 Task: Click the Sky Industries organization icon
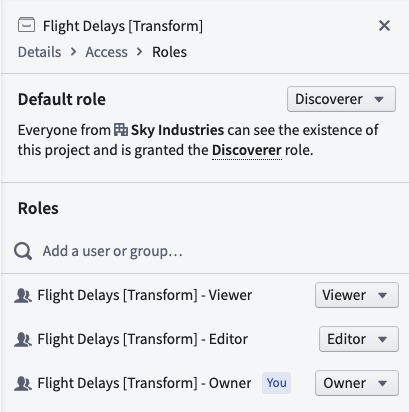[121, 130]
